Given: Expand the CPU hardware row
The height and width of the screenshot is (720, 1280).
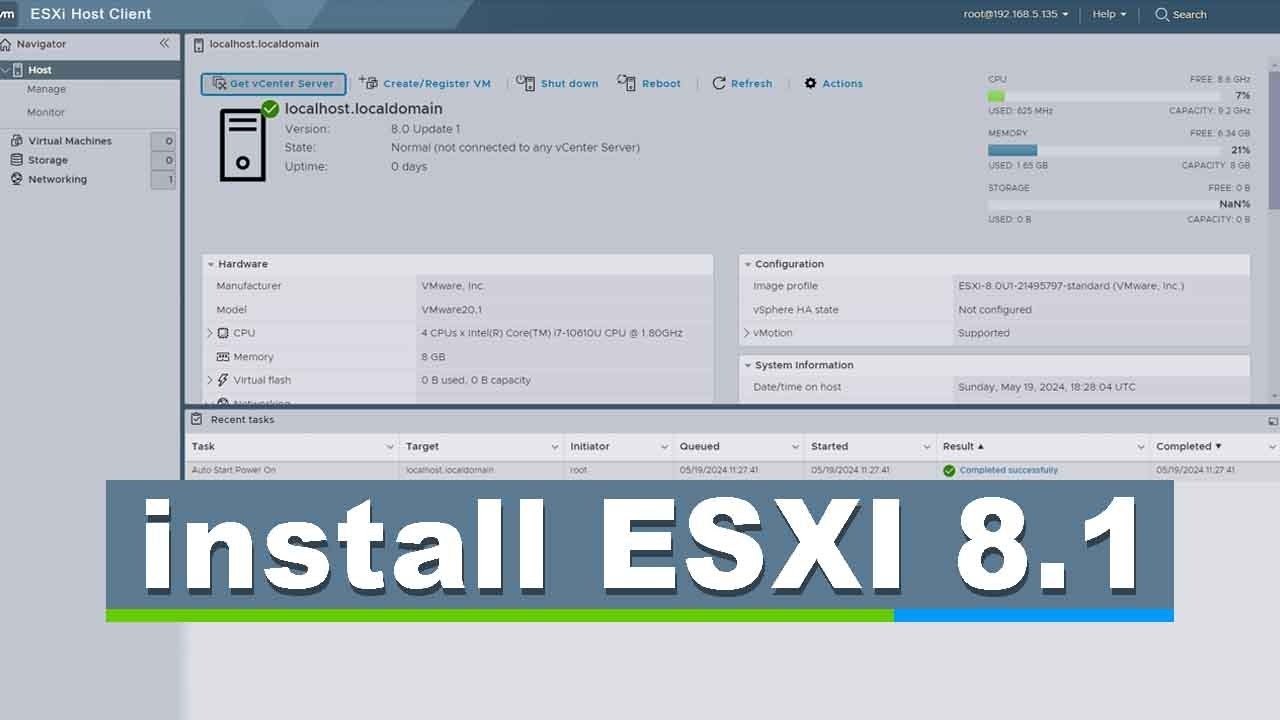Looking at the screenshot, I should 210,333.
